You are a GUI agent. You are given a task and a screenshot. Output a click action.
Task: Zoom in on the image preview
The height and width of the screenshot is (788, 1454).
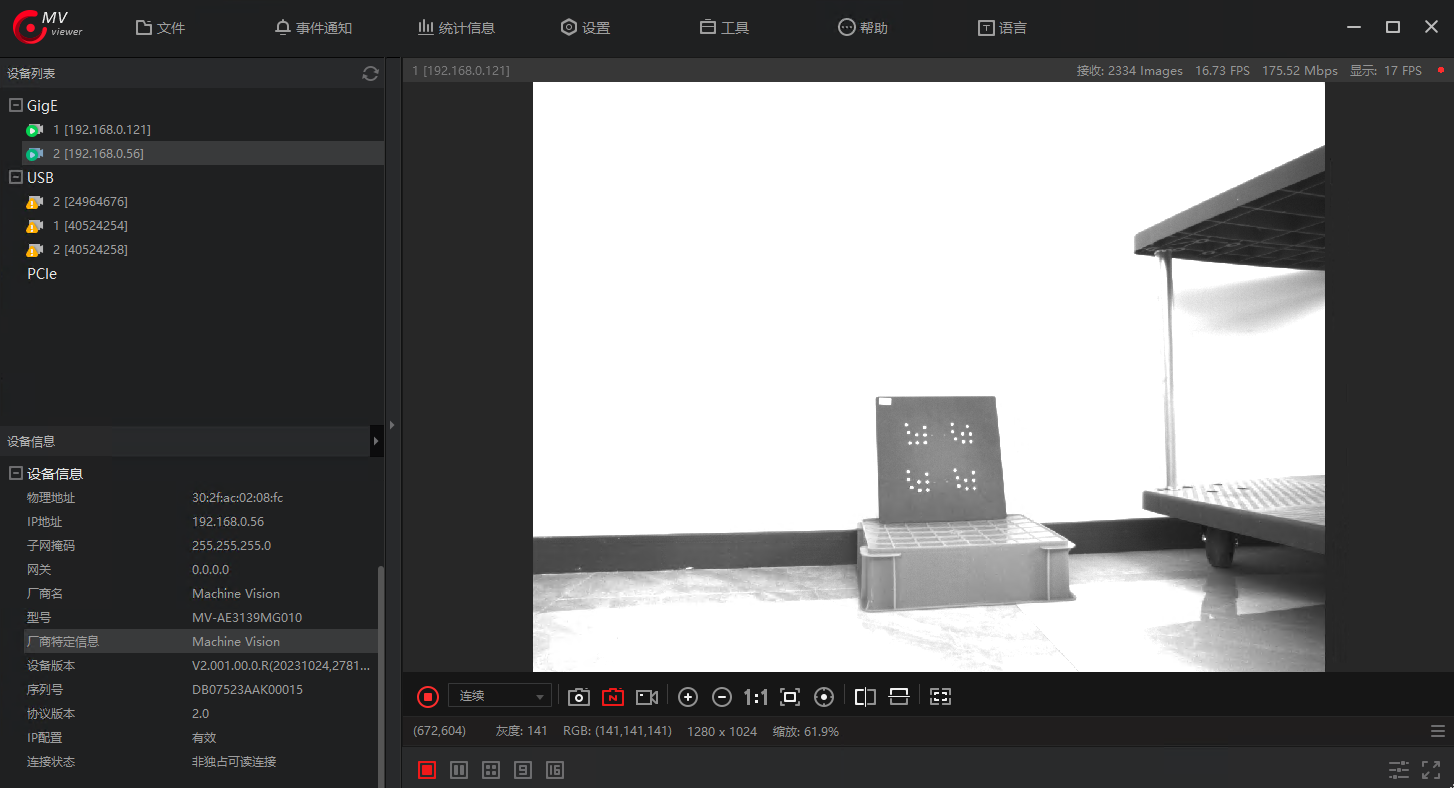687,696
